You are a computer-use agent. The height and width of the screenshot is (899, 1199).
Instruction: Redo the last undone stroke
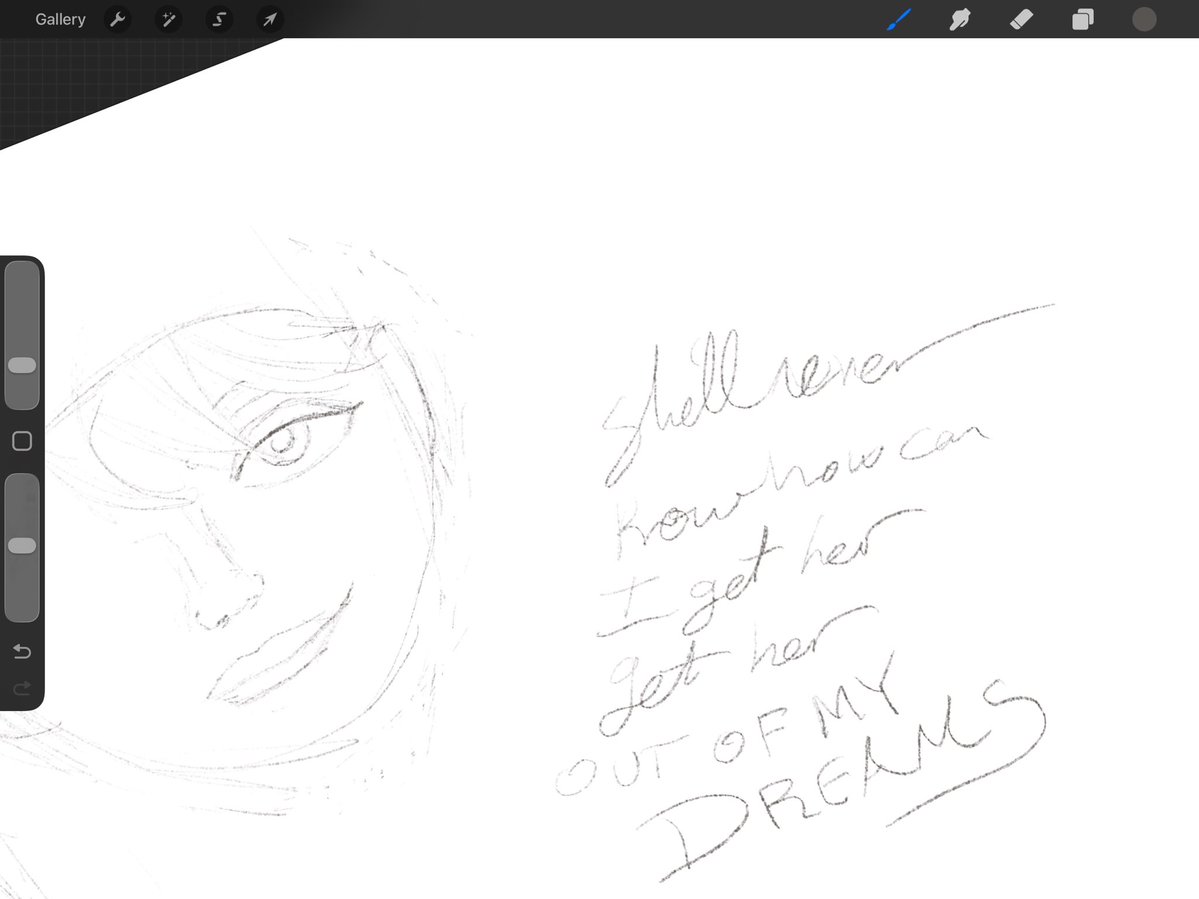[x=22, y=688]
